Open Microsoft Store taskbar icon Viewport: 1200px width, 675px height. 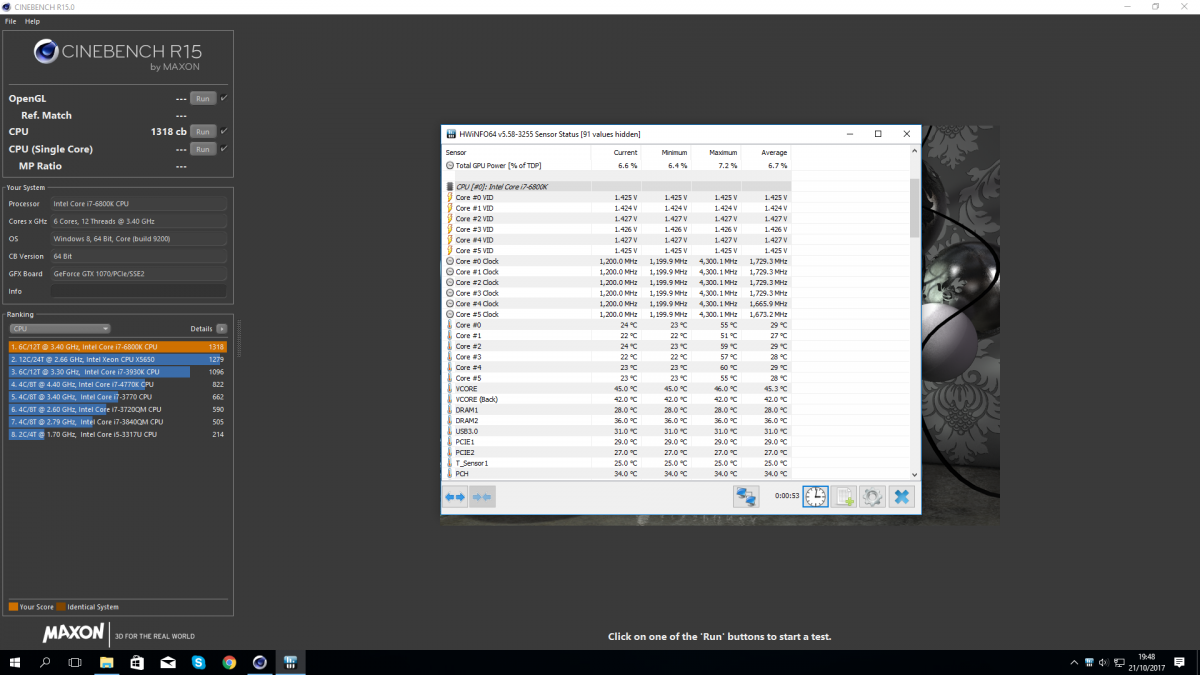pos(137,662)
